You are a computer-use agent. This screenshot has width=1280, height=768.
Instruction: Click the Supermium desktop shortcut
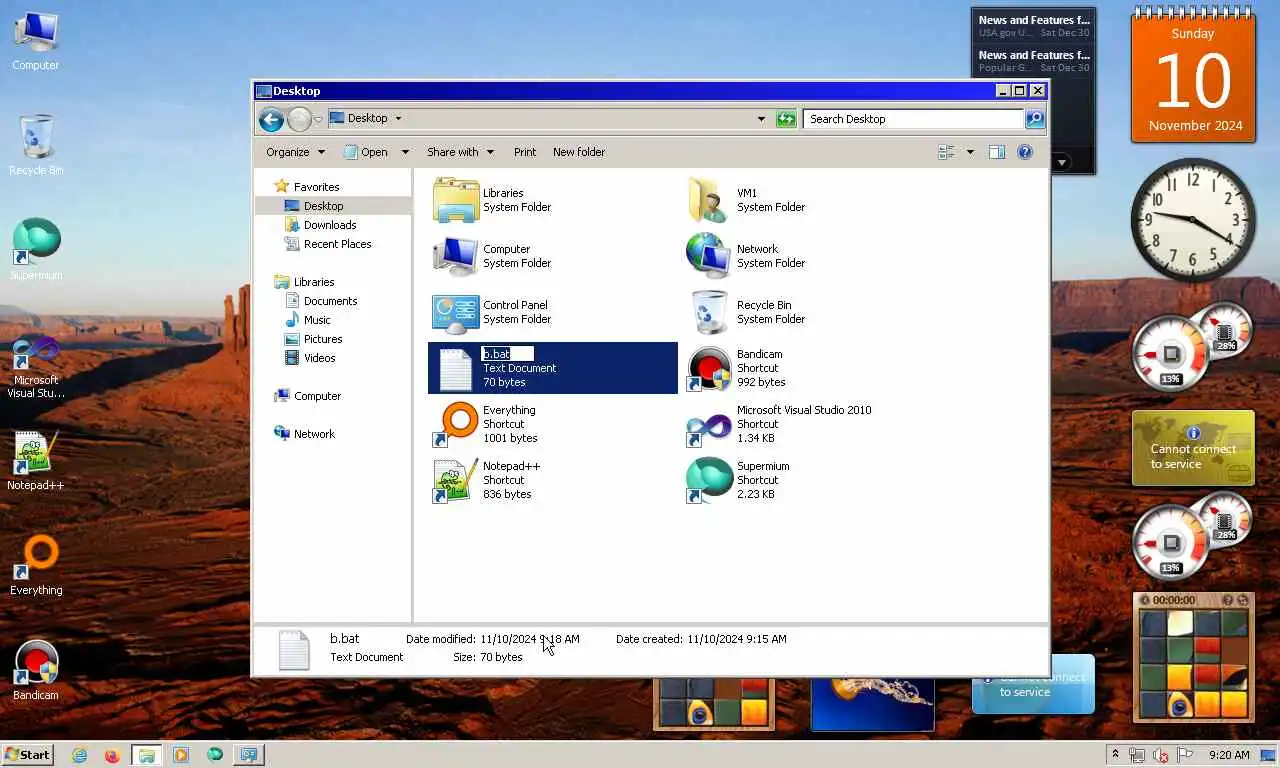(36, 250)
